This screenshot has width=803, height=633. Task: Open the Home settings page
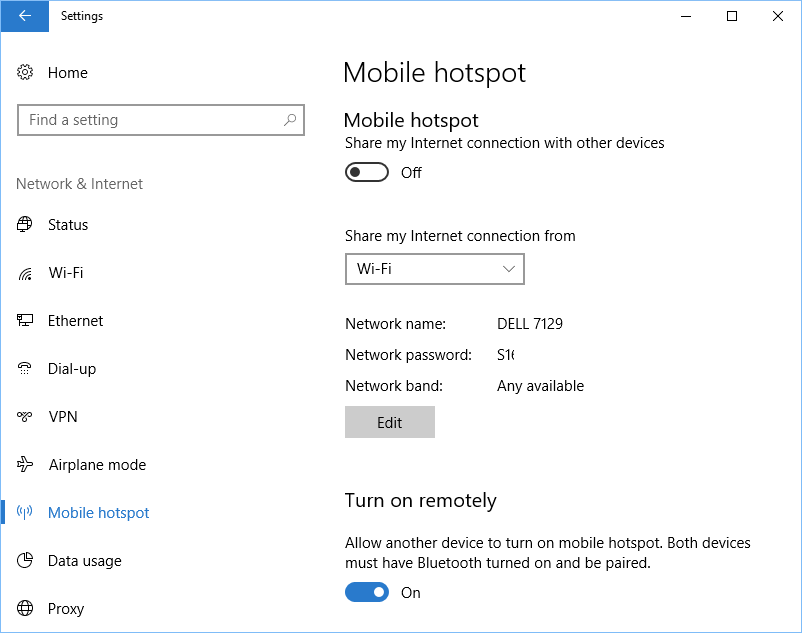pos(68,73)
